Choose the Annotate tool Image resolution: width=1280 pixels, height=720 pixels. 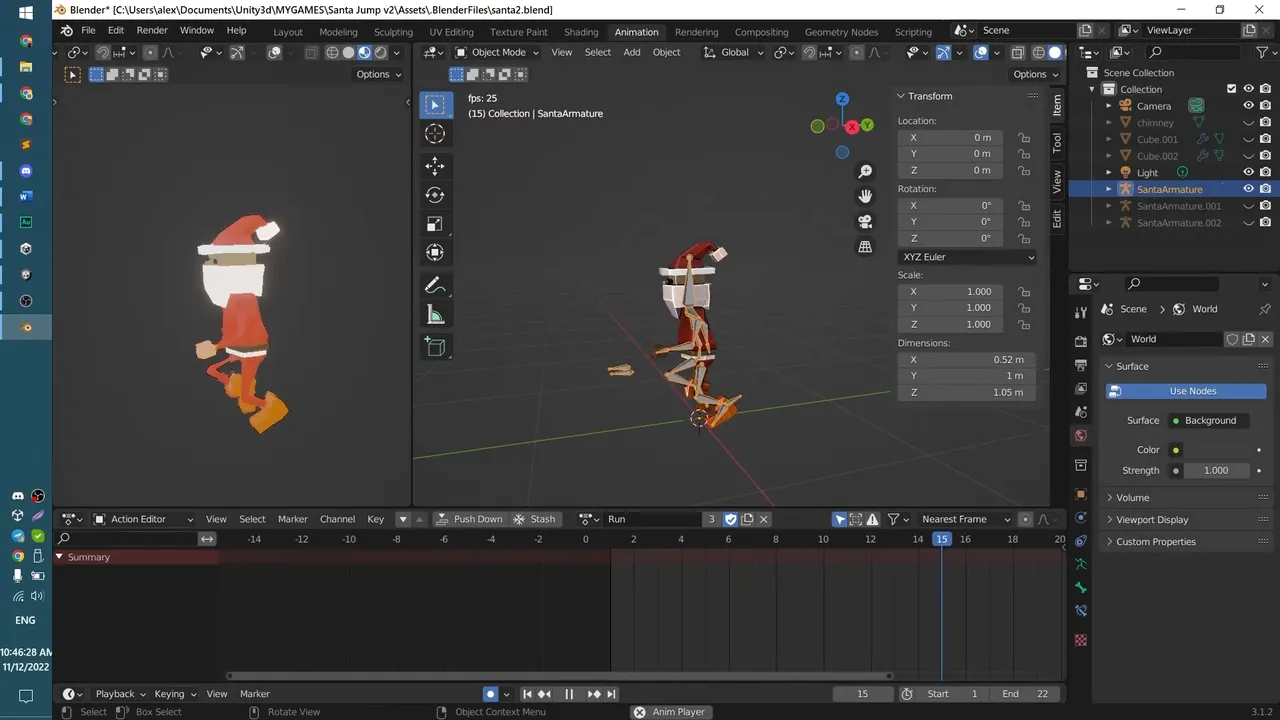pos(435,286)
